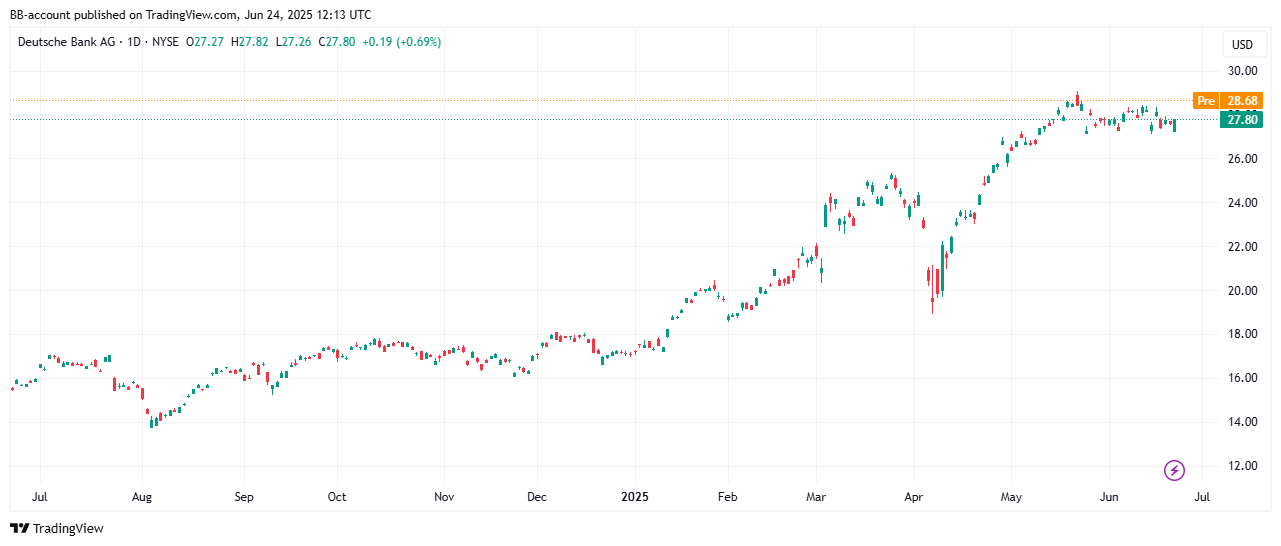Click the 2025 label on time axis
This screenshot has height=546, width=1281.
635,497
